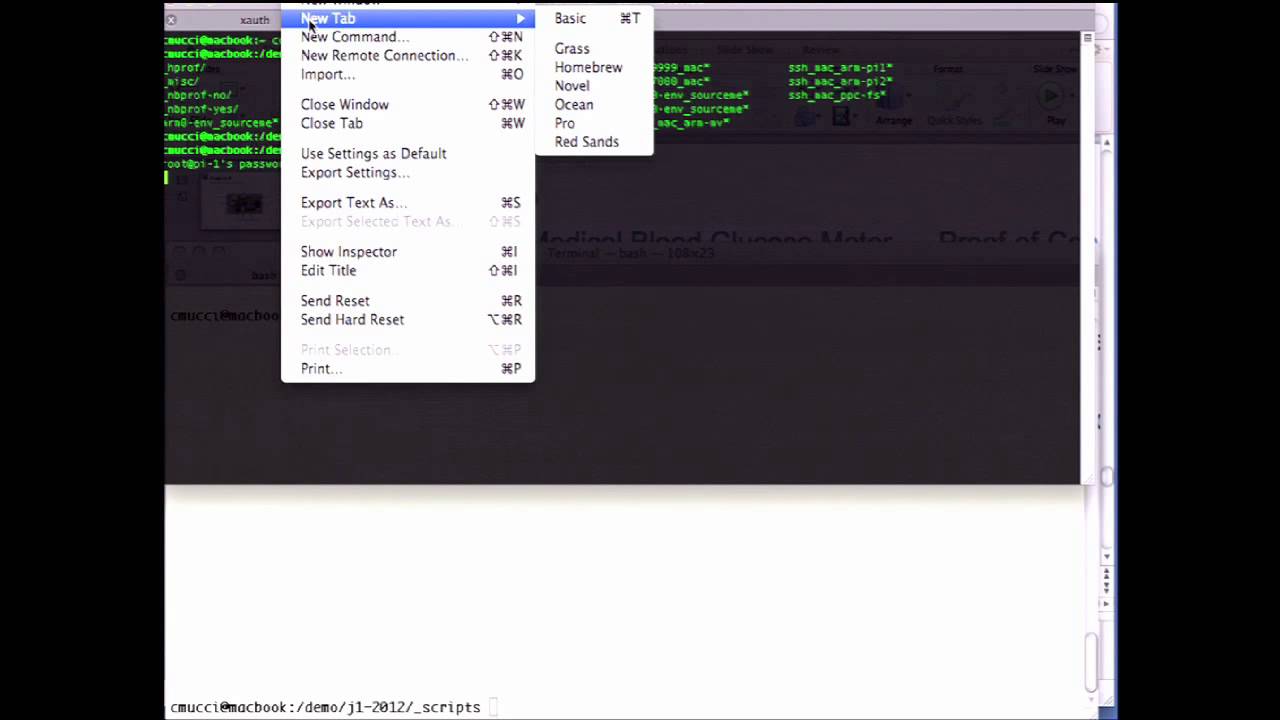
Task: Click terminal text _nbprof-no/
Action: pyautogui.click(x=199, y=95)
